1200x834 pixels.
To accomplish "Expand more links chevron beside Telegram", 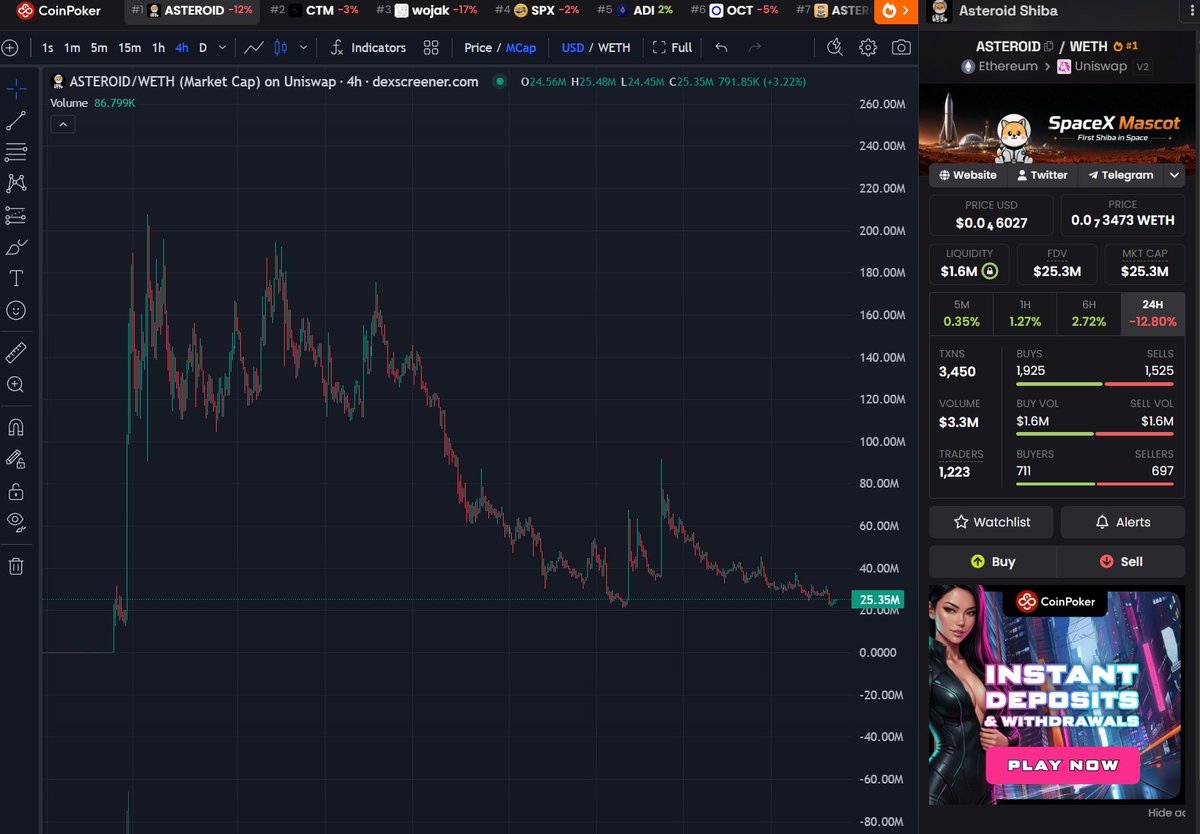I will [1174, 175].
